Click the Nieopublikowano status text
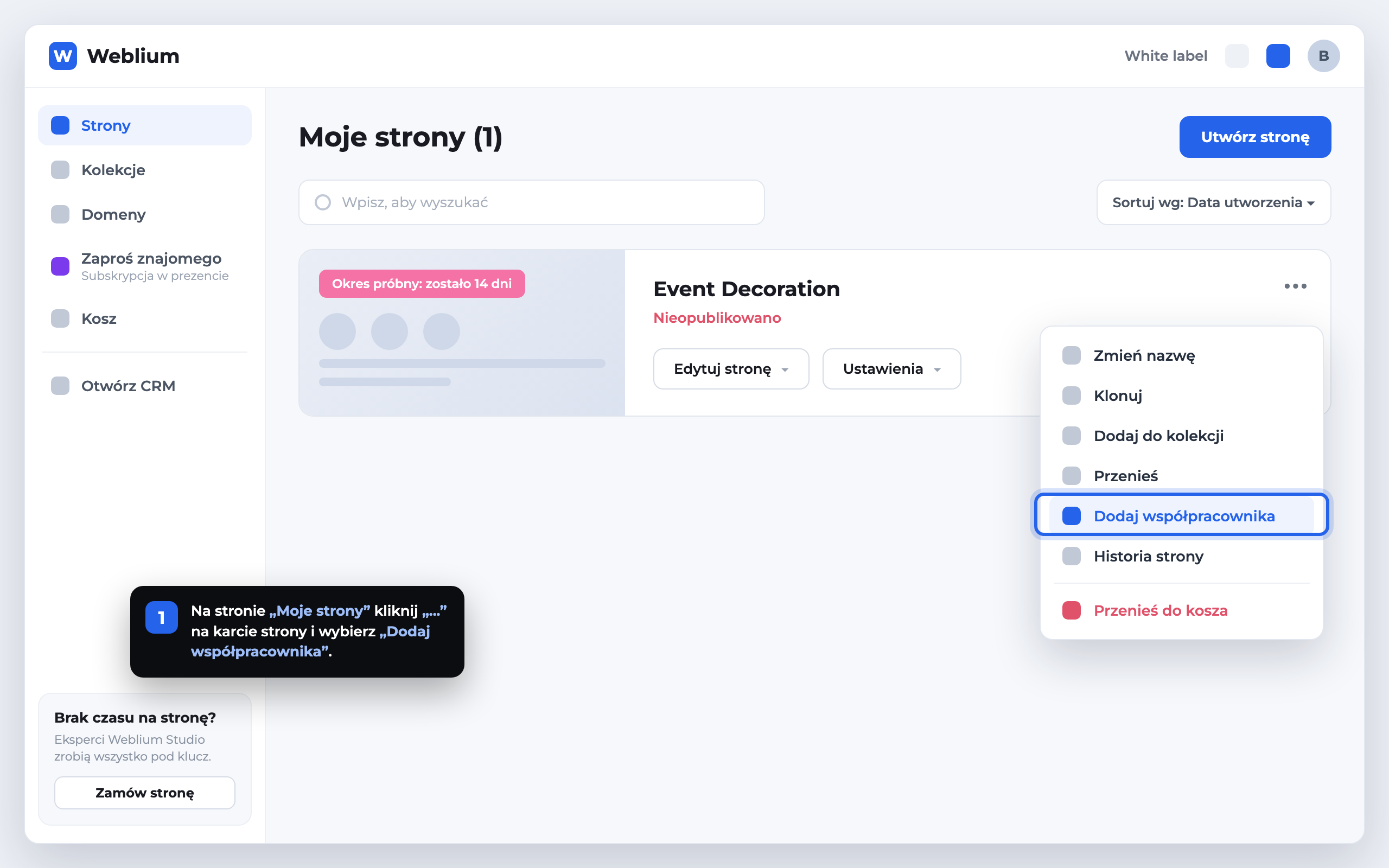1389x868 pixels. pyautogui.click(x=717, y=318)
